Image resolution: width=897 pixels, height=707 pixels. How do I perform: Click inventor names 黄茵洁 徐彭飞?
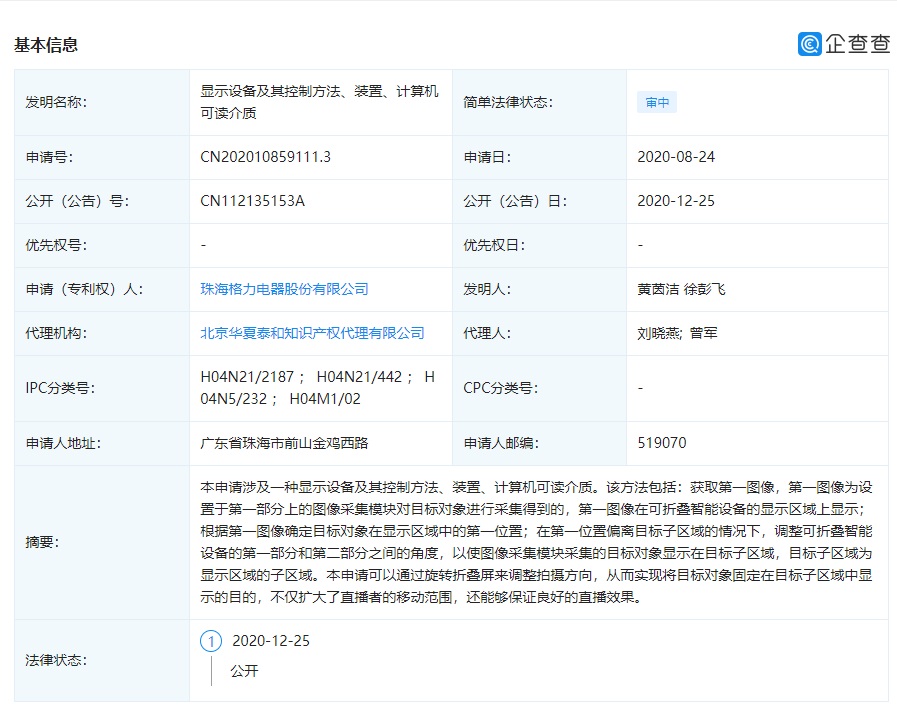[x=681, y=289]
